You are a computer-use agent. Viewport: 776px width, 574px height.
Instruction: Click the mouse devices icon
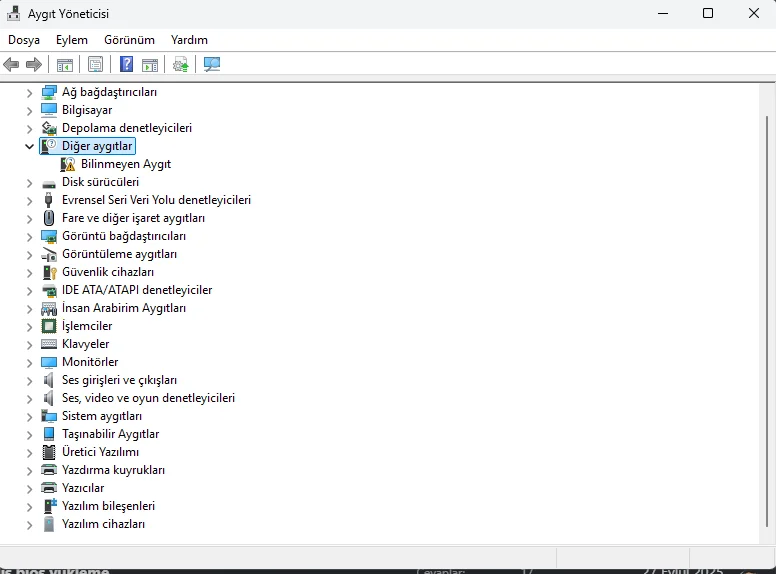48,218
